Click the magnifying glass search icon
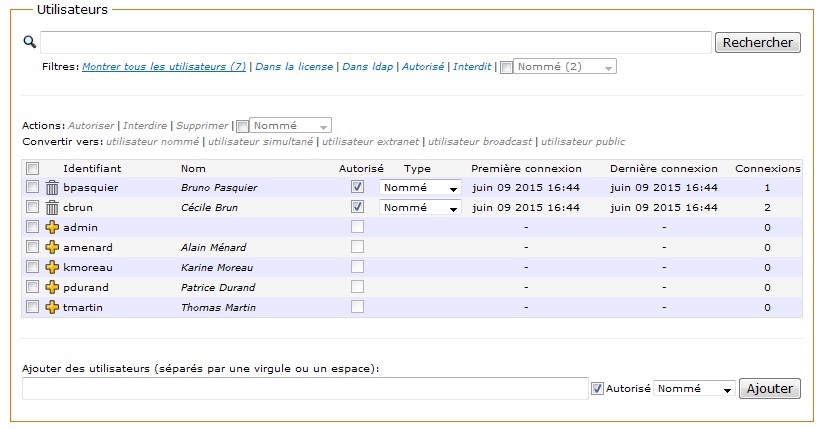The height and width of the screenshot is (429, 821). [29, 42]
